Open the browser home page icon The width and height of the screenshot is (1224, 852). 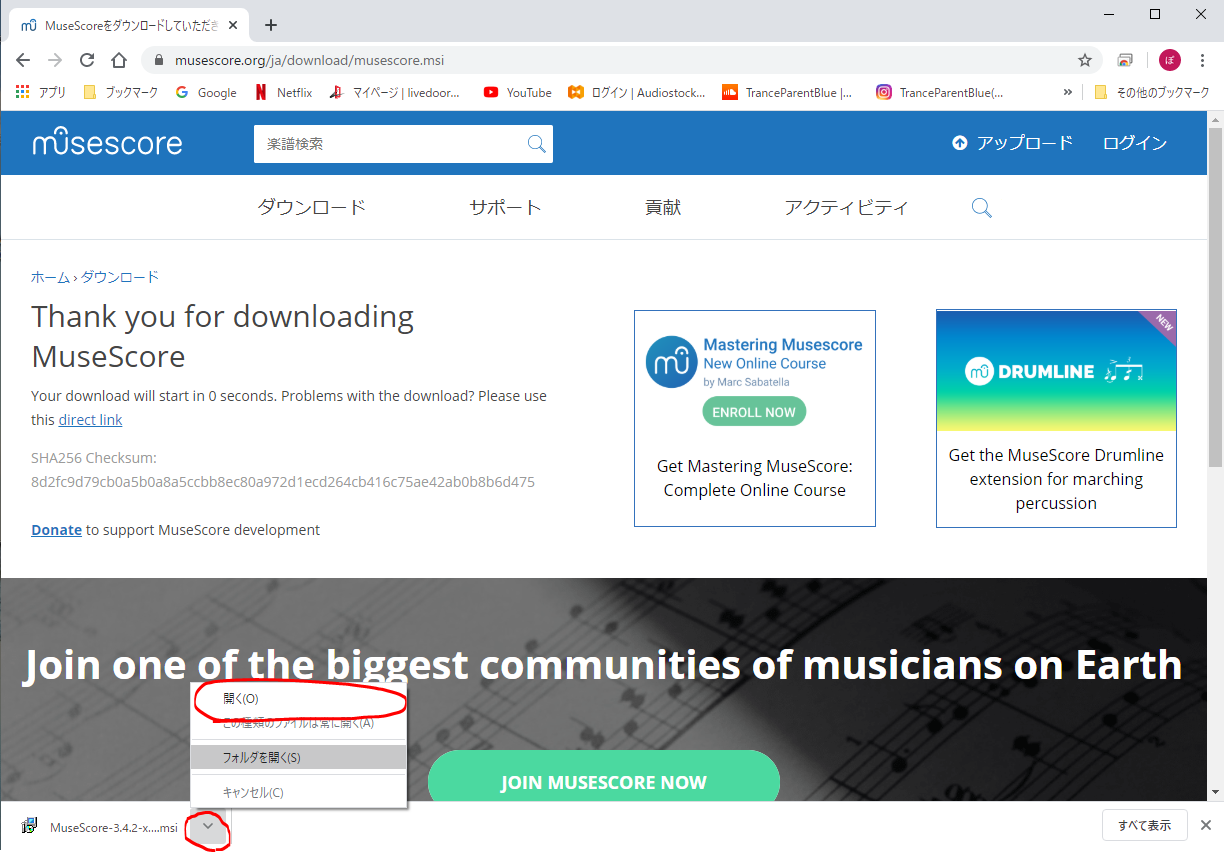click(119, 60)
